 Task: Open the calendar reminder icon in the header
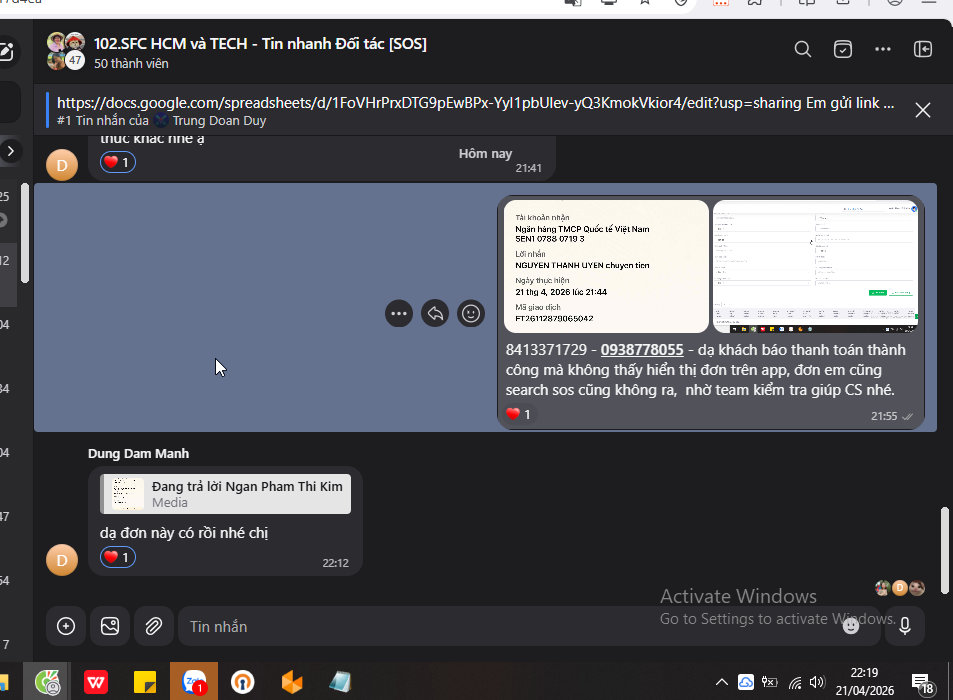(x=842, y=49)
